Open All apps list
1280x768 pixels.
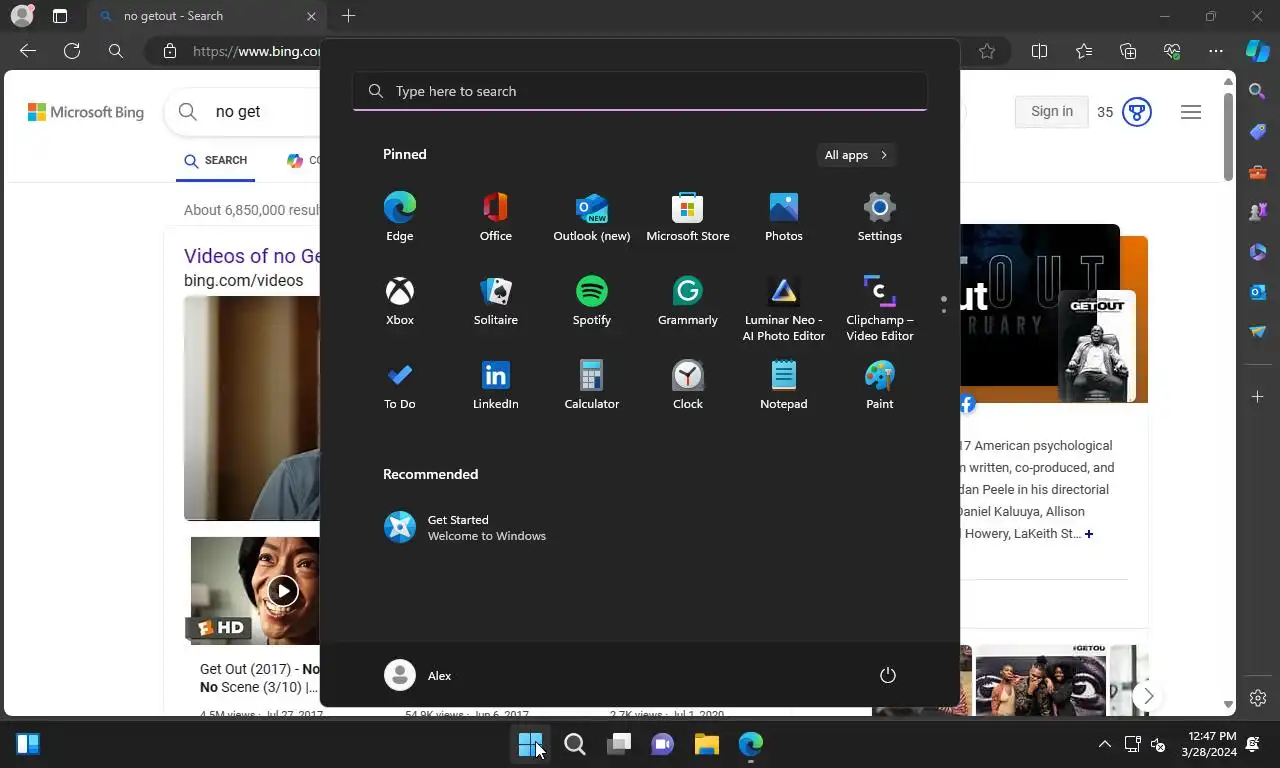[x=856, y=155]
